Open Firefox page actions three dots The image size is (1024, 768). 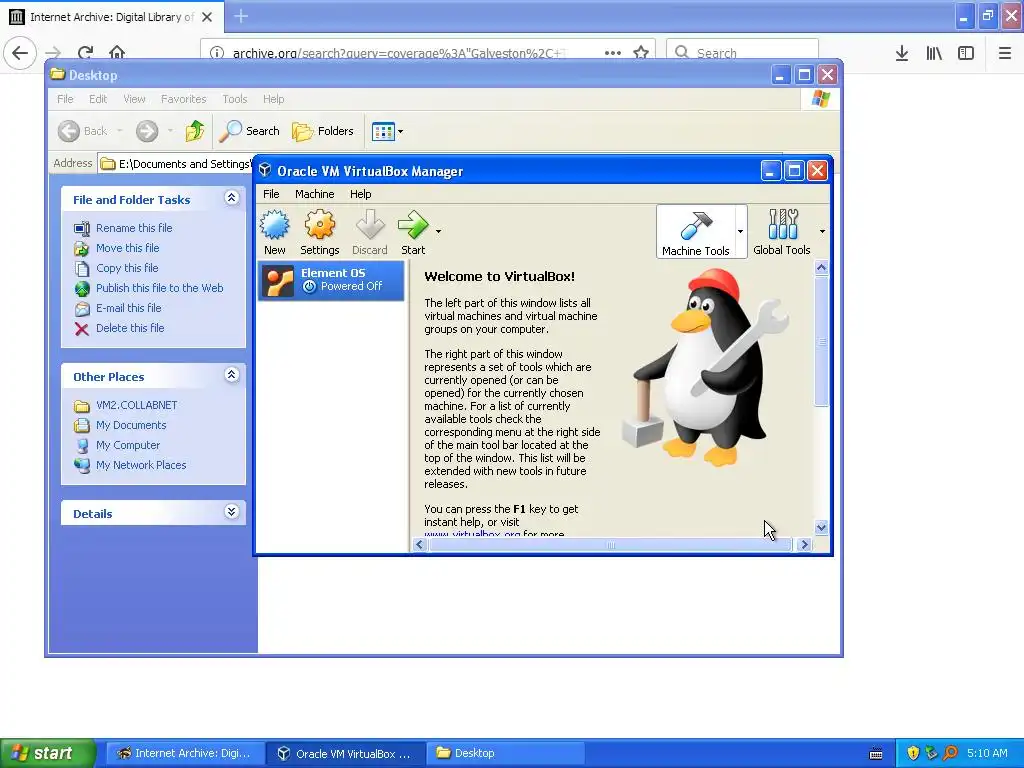pyautogui.click(x=613, y=53)
